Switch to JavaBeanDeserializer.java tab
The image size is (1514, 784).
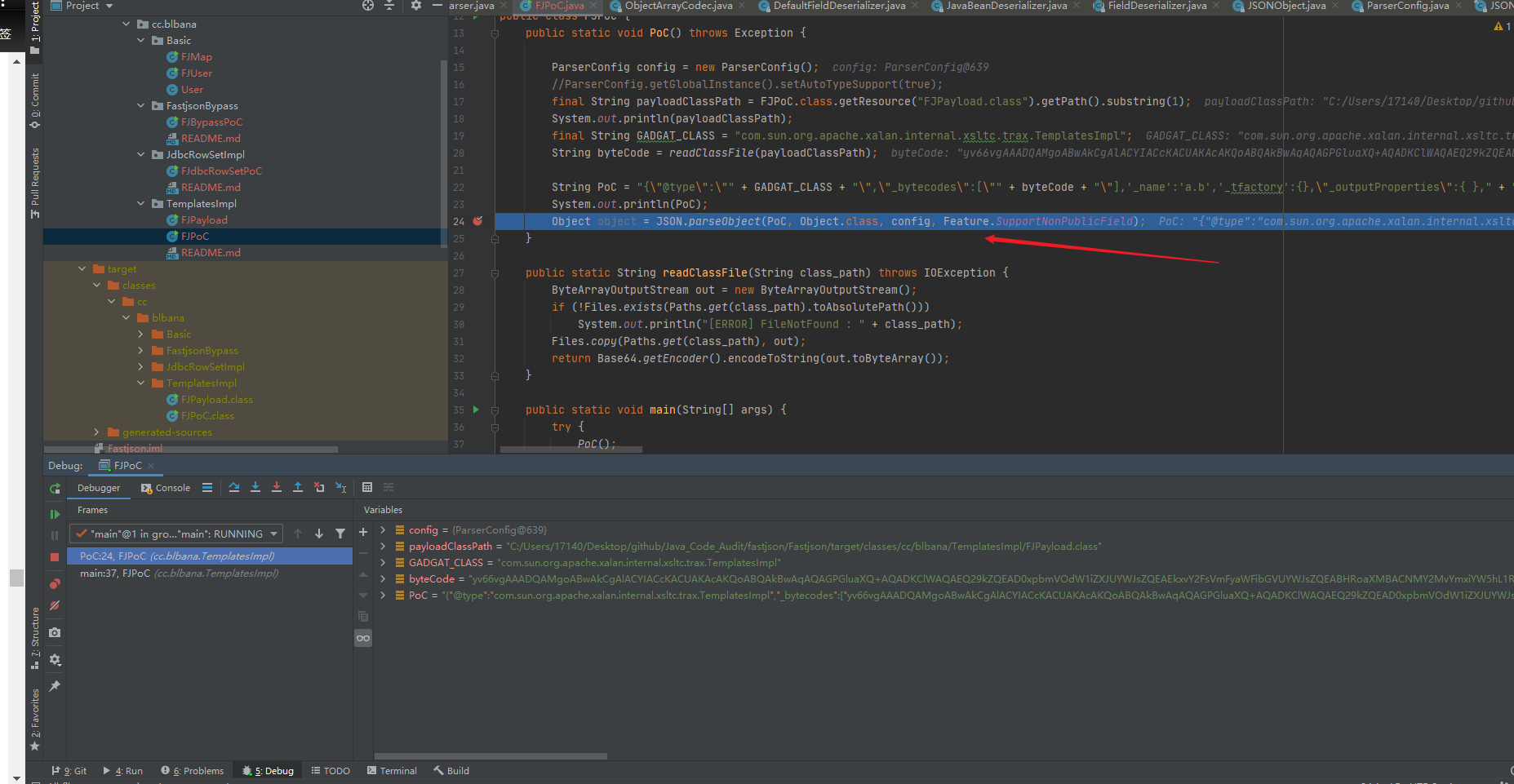[x=1006, y=6]
